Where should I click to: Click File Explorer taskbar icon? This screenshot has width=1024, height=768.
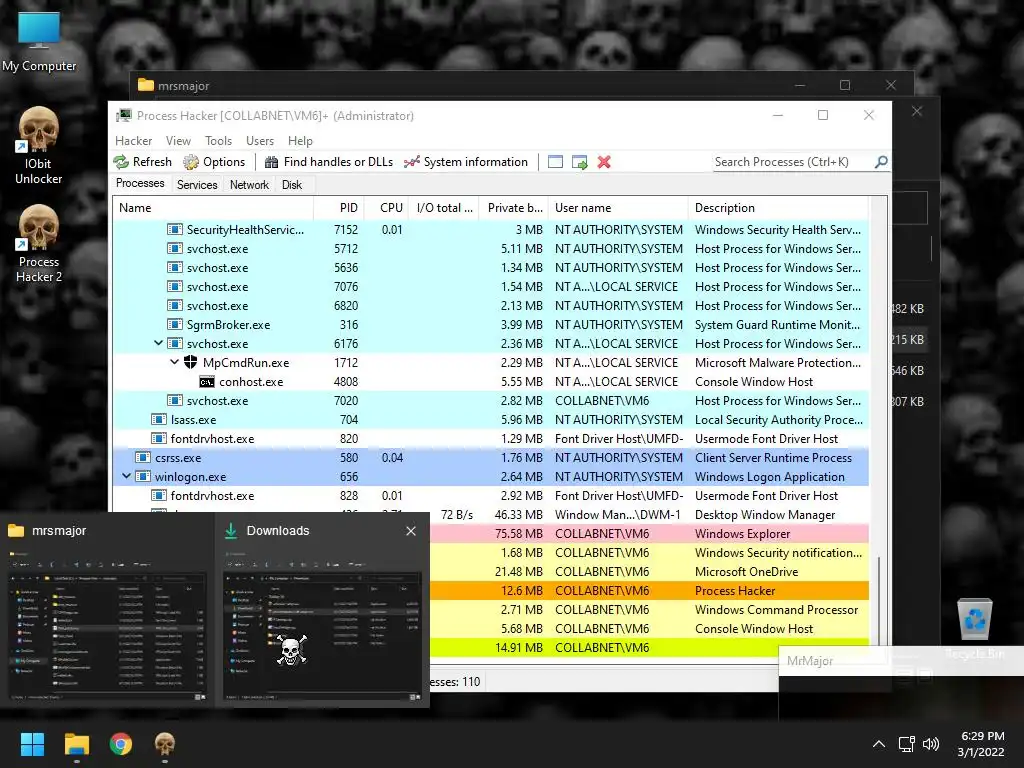[x=76, y=744]
